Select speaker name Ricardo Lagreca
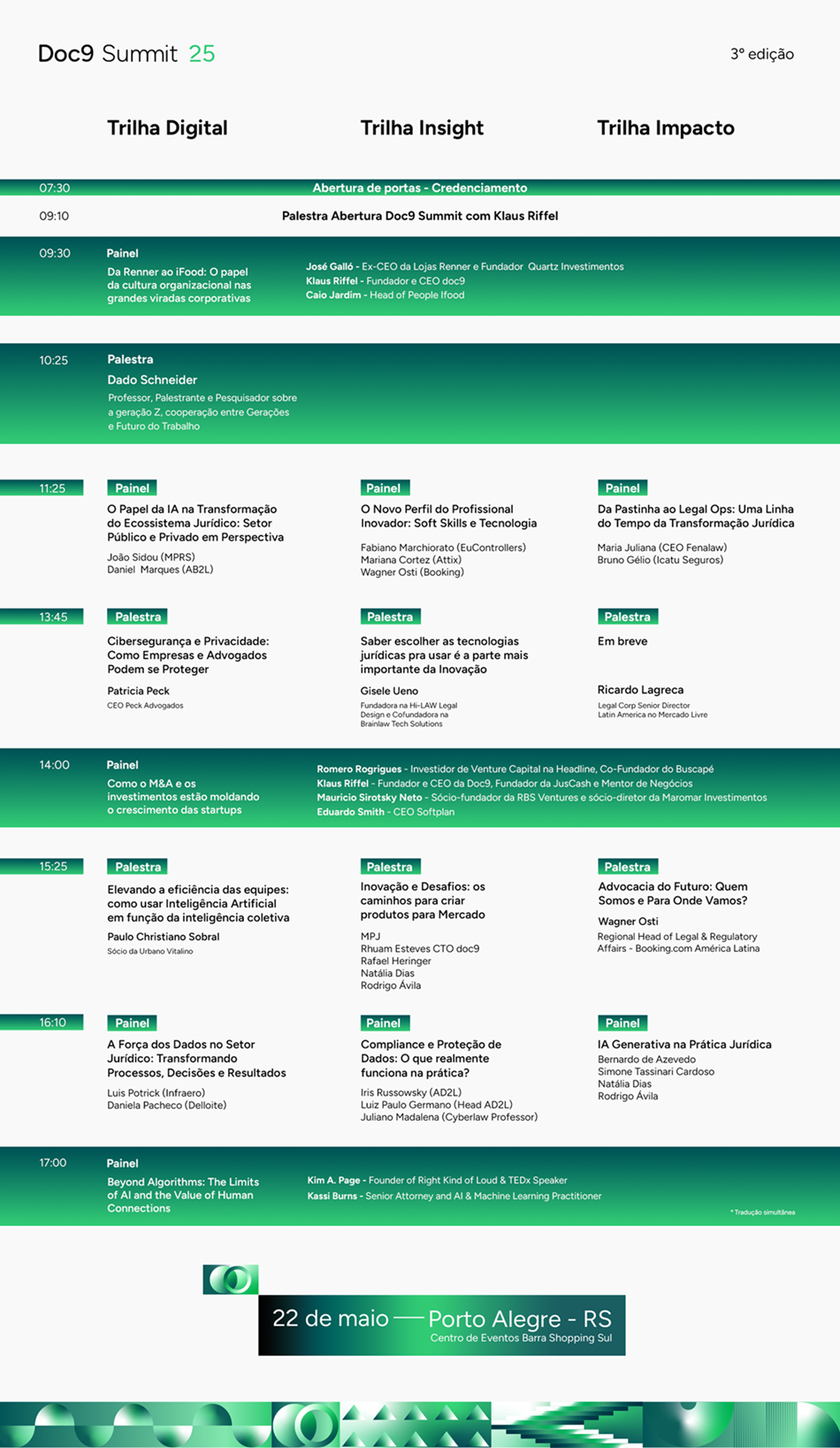Screen dimensions: 840x1448 (x=640, y=690)
